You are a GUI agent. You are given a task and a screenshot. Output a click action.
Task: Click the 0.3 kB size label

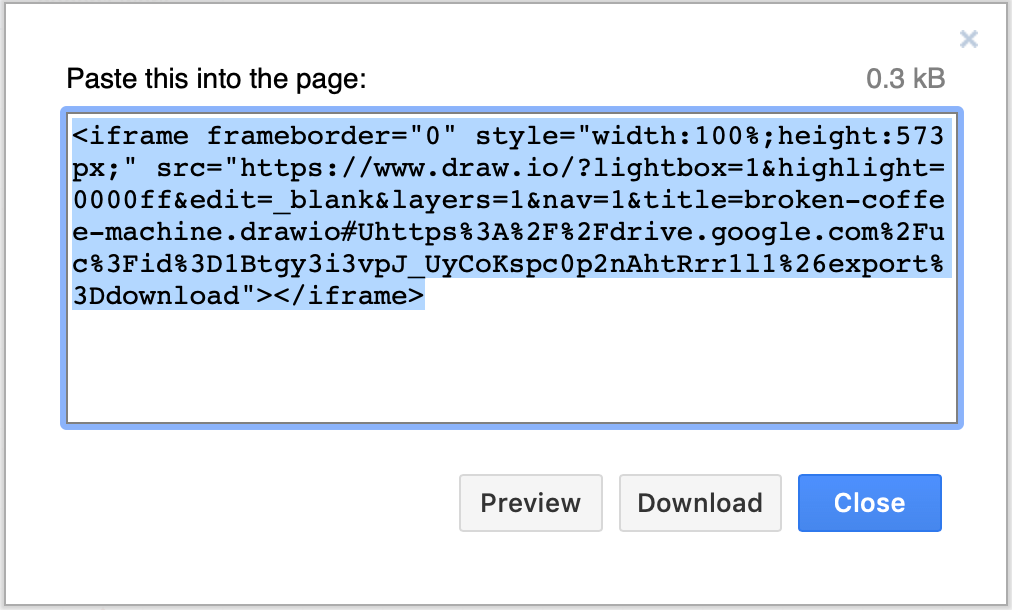[x=905, y=78]
